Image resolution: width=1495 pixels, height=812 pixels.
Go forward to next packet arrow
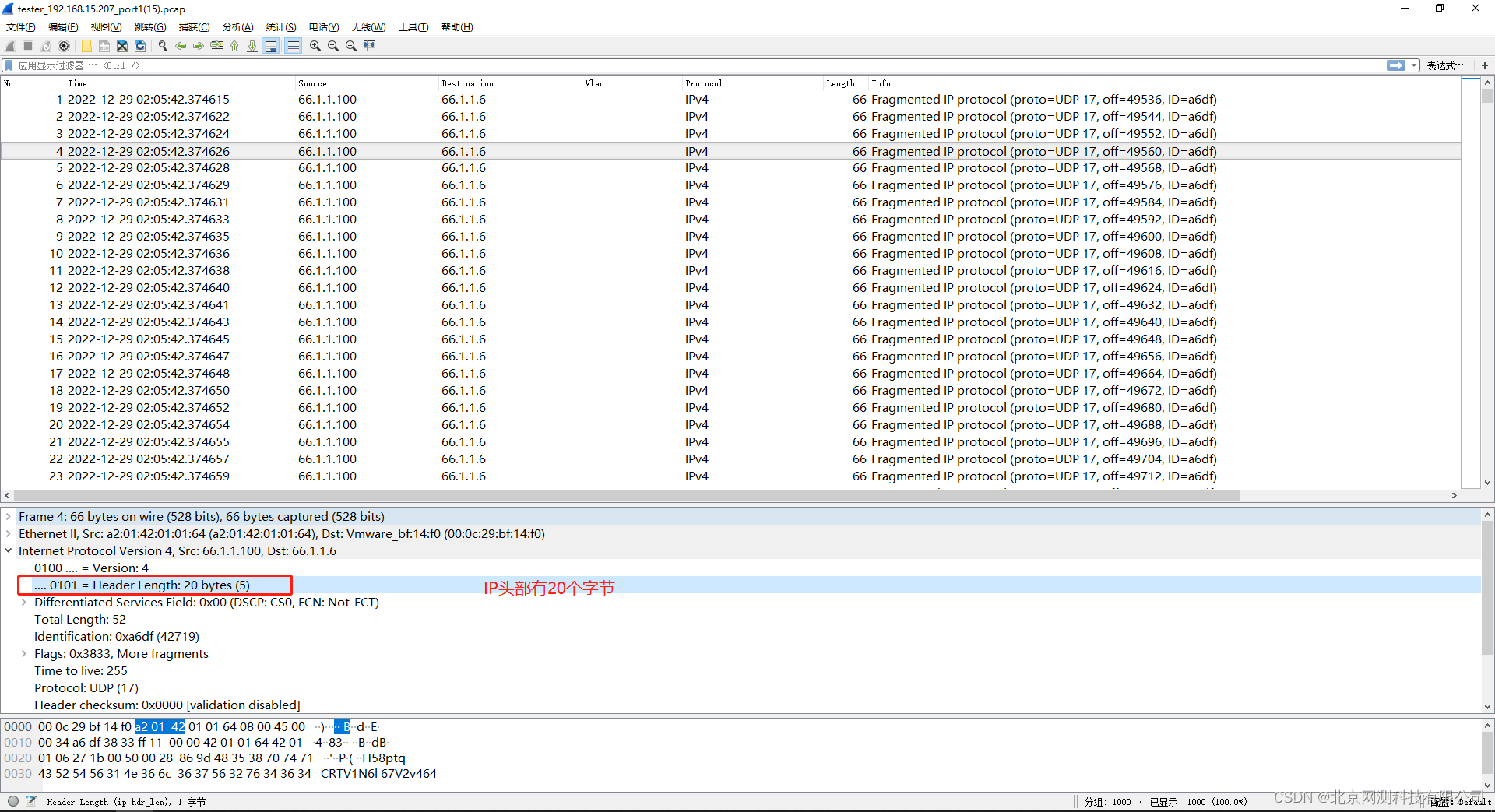tap(199, 46)
